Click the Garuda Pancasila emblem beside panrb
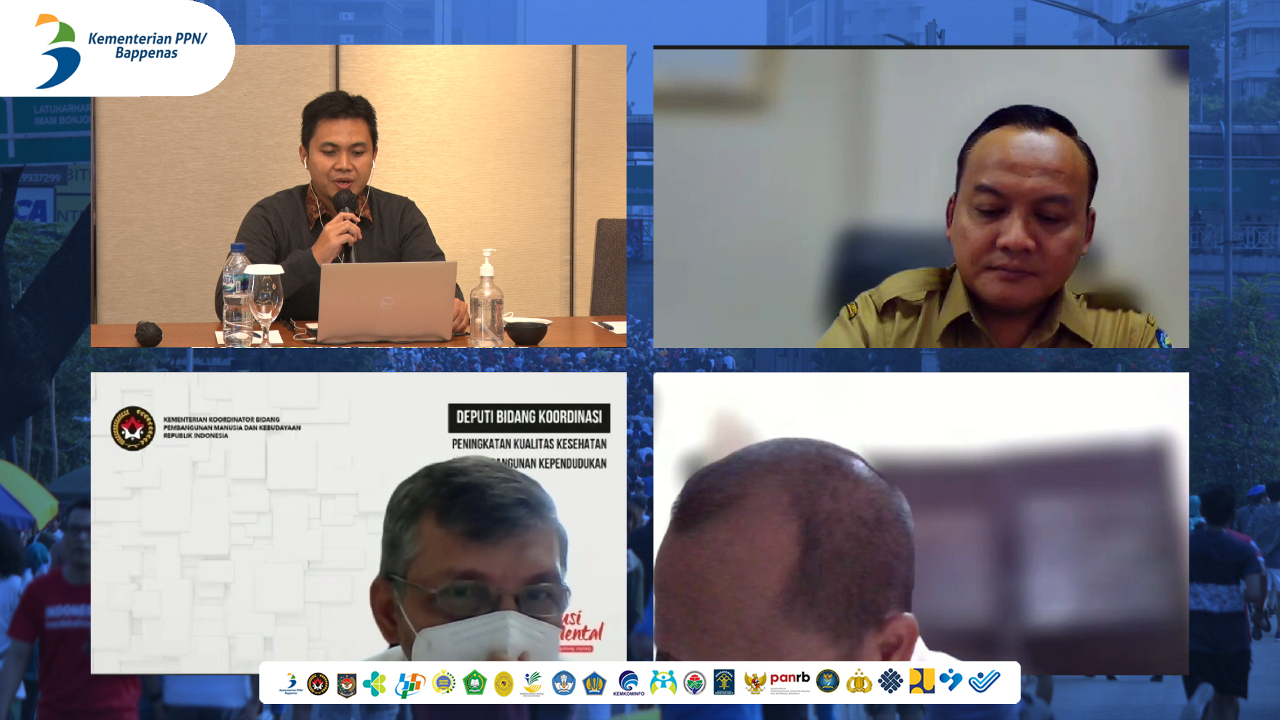Image resolution: width=1280 pixels, height=720 pixels. coord(754,682)
